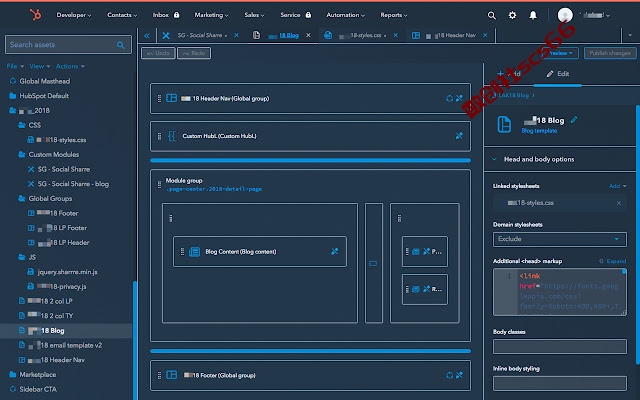Click the sync icon on 18 Header Nav module

pos(449,98)
